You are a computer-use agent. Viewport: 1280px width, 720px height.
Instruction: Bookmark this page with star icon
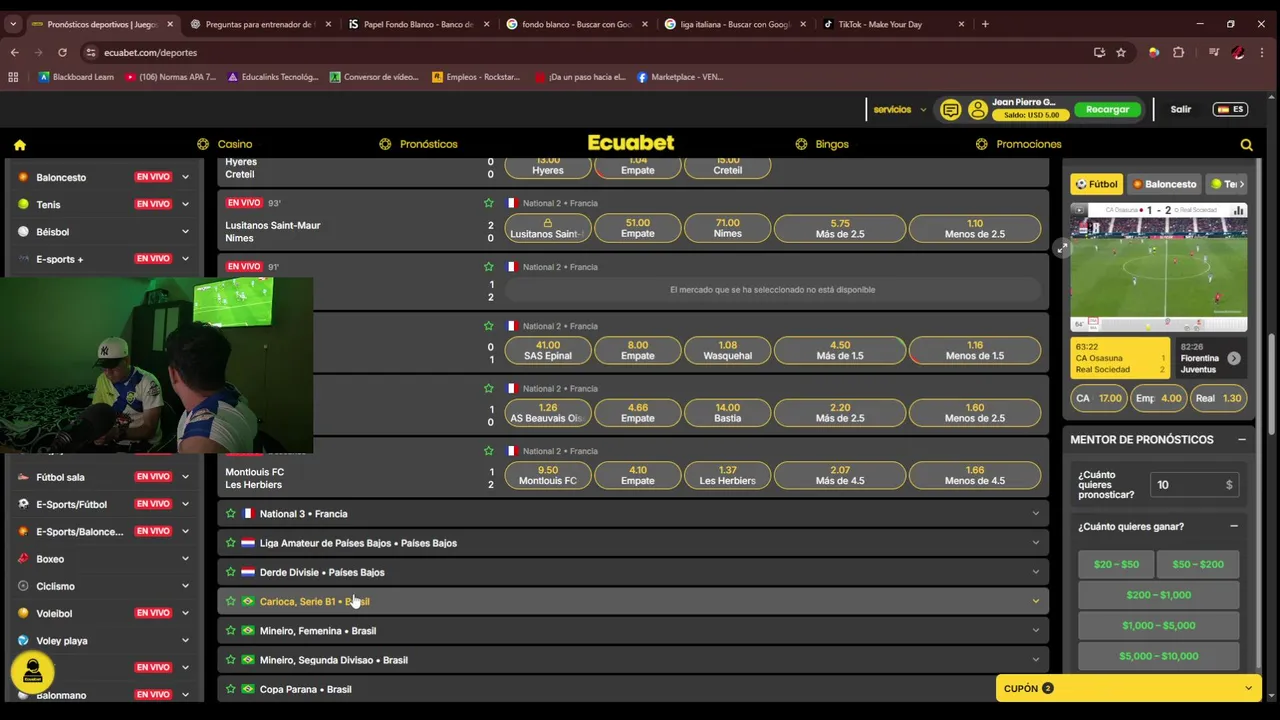pos(1121,52)
